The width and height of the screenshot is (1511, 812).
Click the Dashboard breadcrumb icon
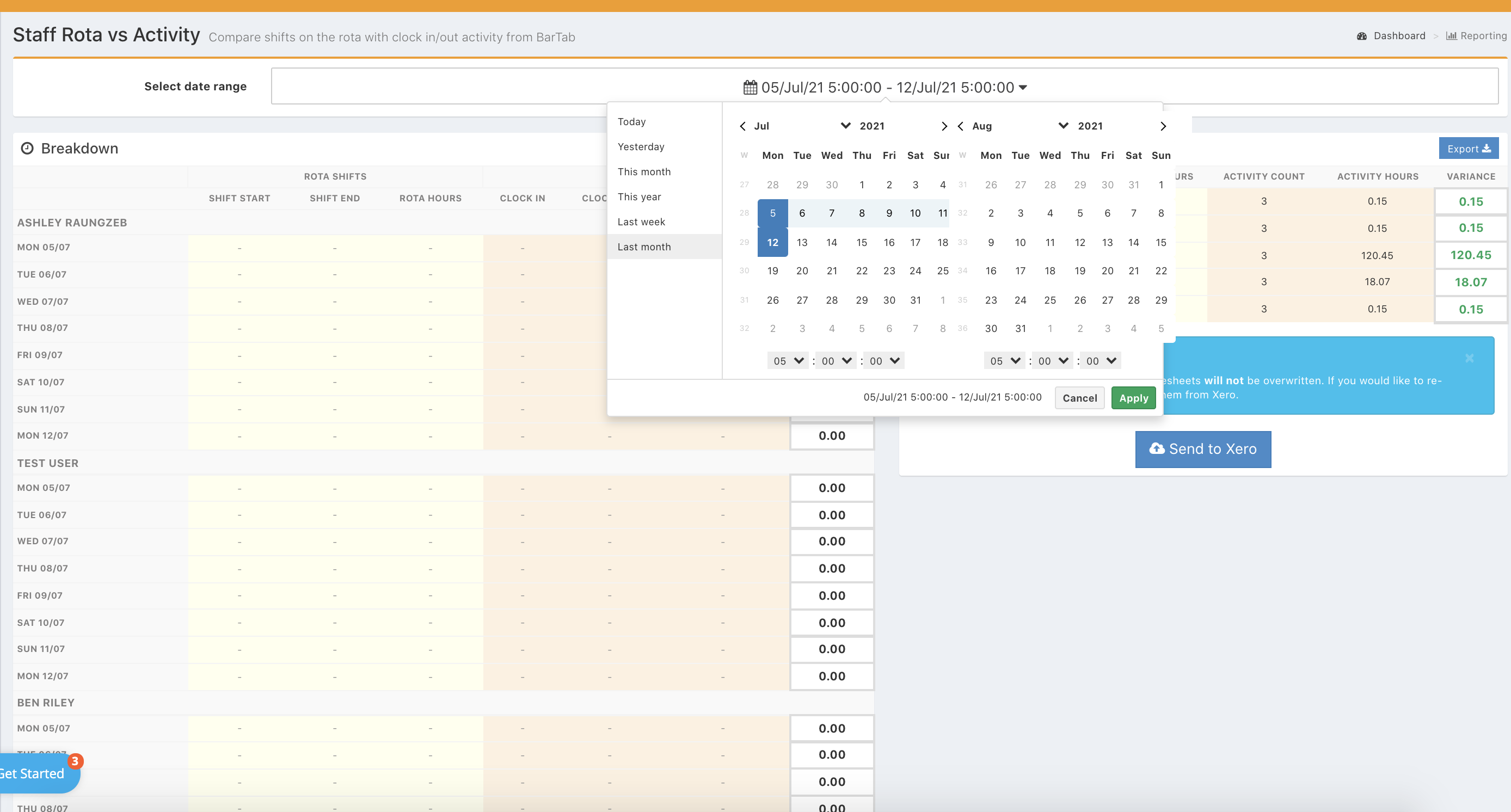1361,36
